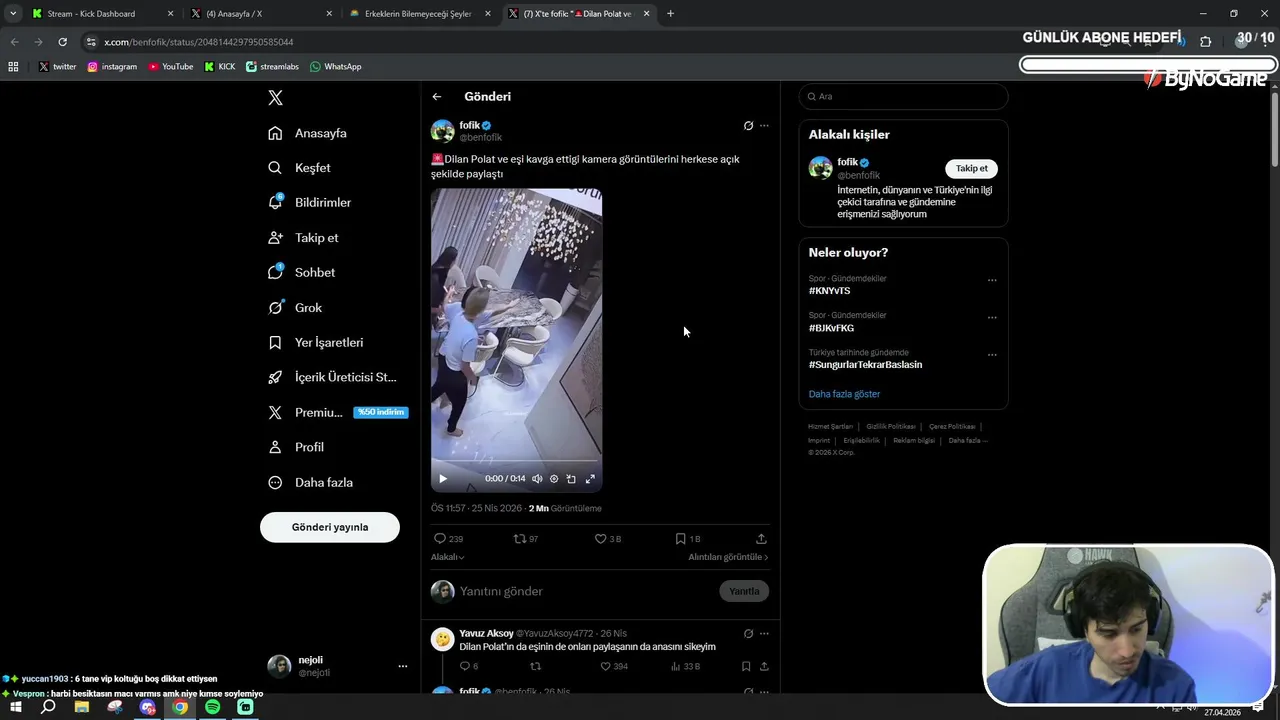This screenshot has height=720, width=1280.
Task: Open Spotify from the taskbar
Action: (x=212, y=707)
